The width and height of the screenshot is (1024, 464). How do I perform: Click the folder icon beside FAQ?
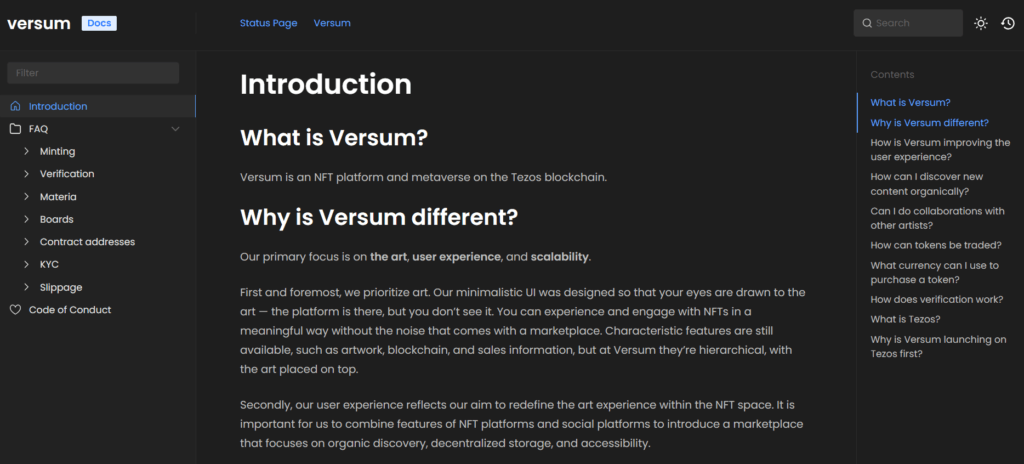pyautogui.click(x=15, y=129)
